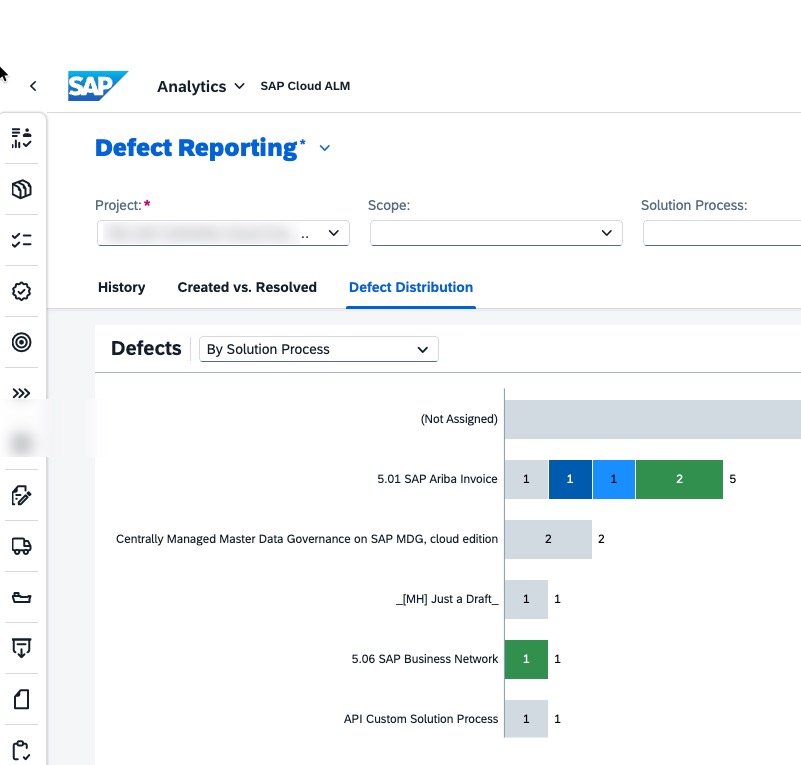Click the (Not Assigned) gray bar
The height and width of the screenshot is (765, 801).
pos(653,419)
